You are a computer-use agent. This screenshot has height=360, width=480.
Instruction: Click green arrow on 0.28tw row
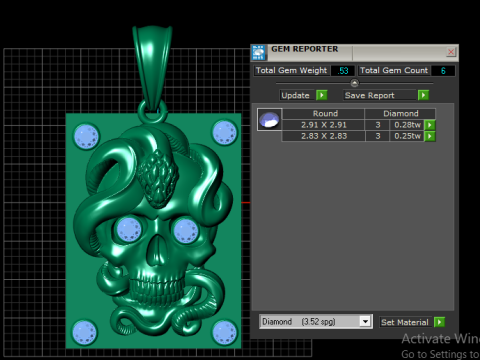tap(430, 125)
